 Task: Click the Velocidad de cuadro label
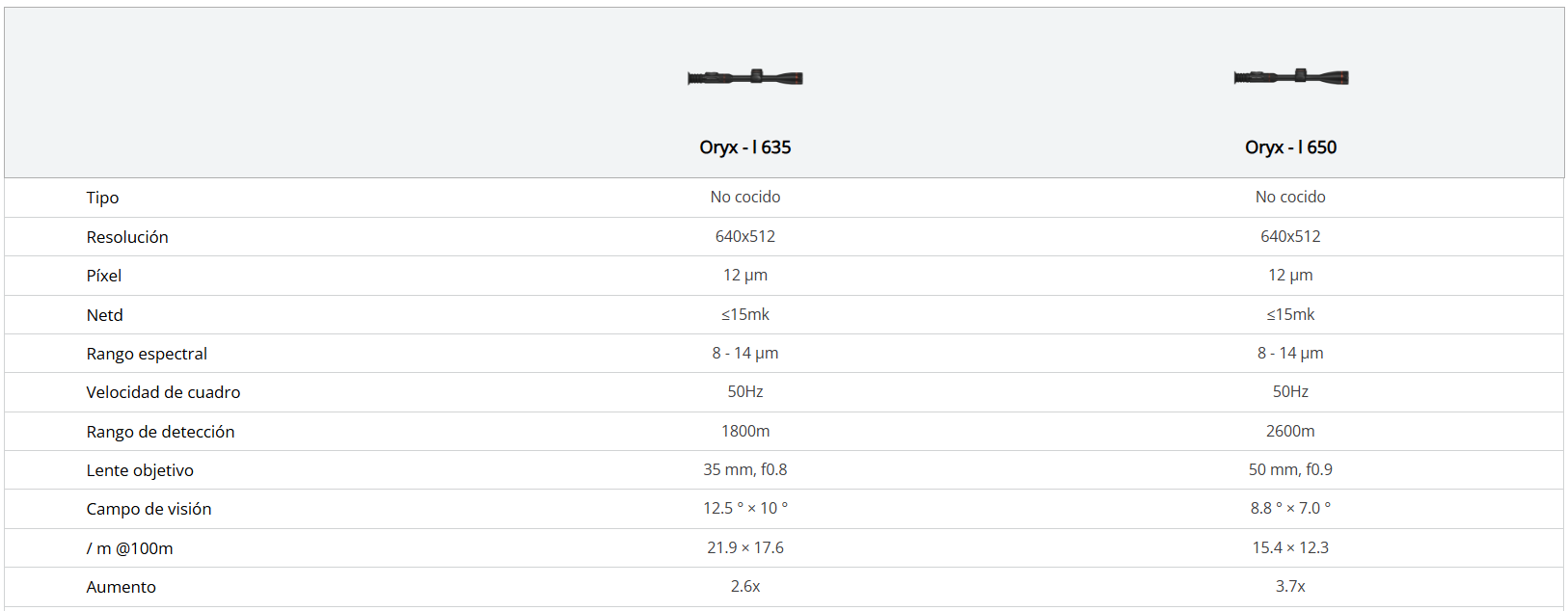(x=163, y=392)
